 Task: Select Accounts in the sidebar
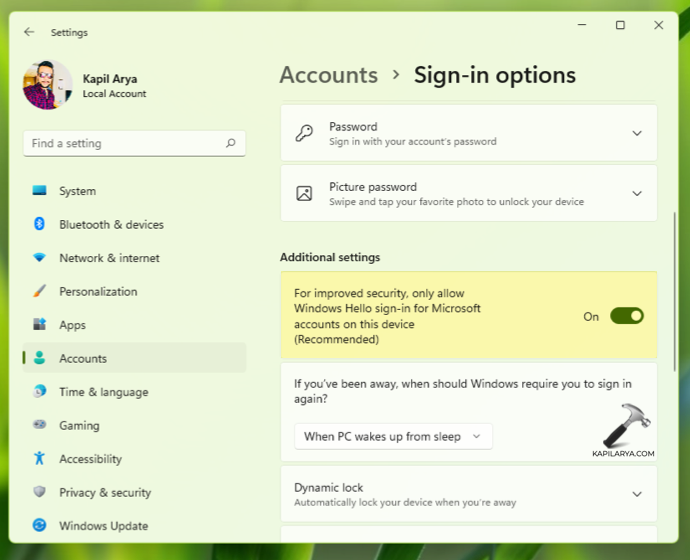tap(134, 358)
